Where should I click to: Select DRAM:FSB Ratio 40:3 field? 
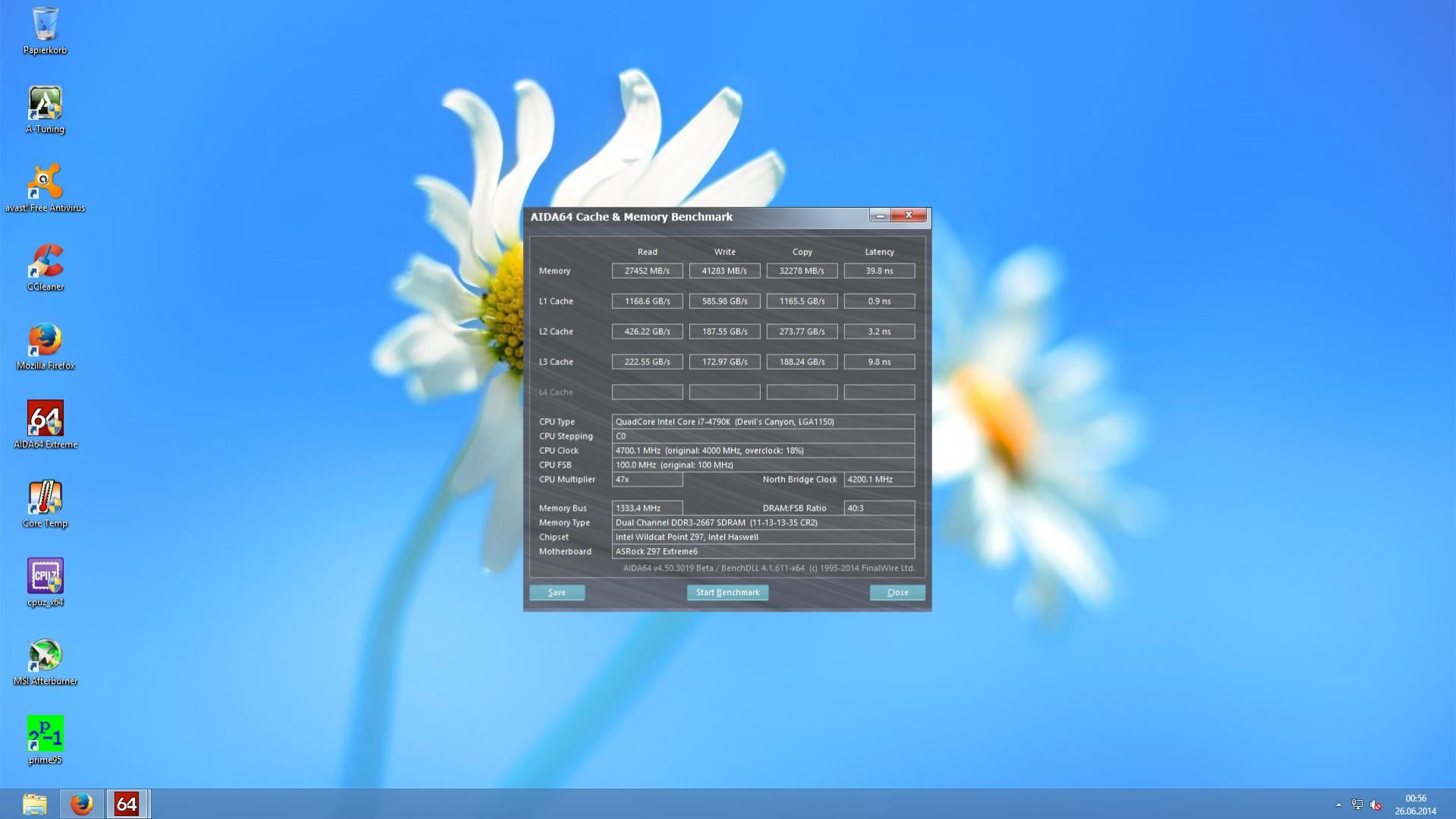(879, 509)
